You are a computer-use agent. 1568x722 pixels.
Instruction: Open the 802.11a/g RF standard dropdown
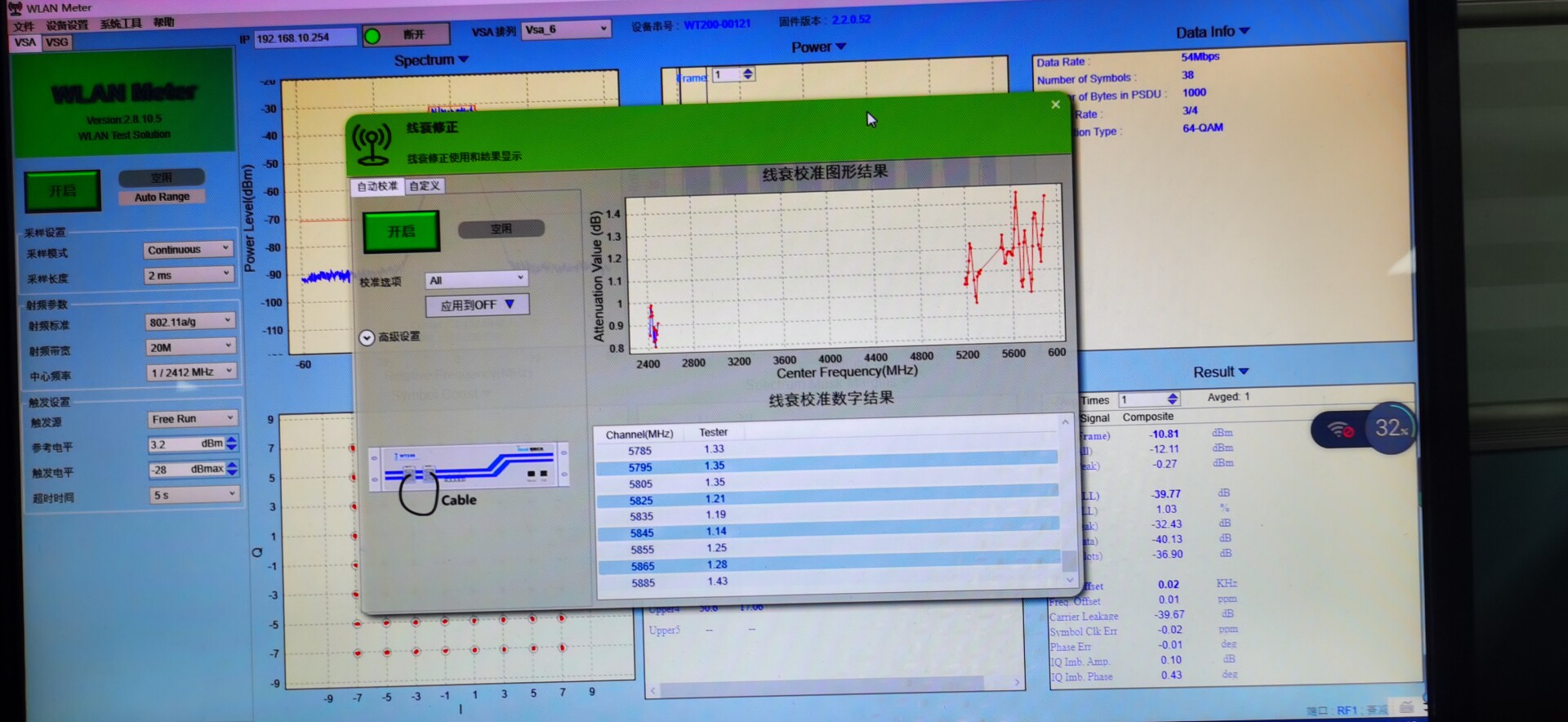coord(190,322)
